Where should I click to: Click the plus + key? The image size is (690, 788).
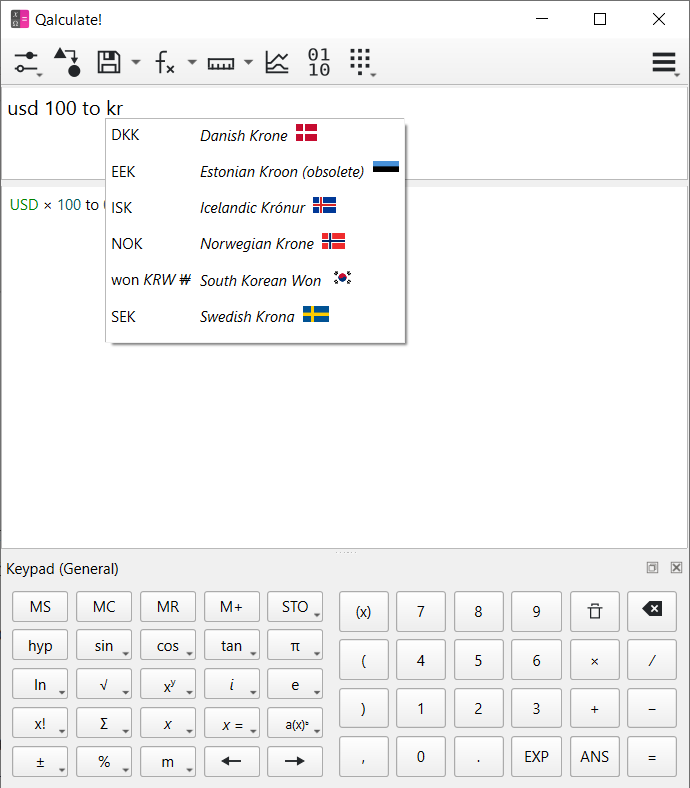[595, 709]
